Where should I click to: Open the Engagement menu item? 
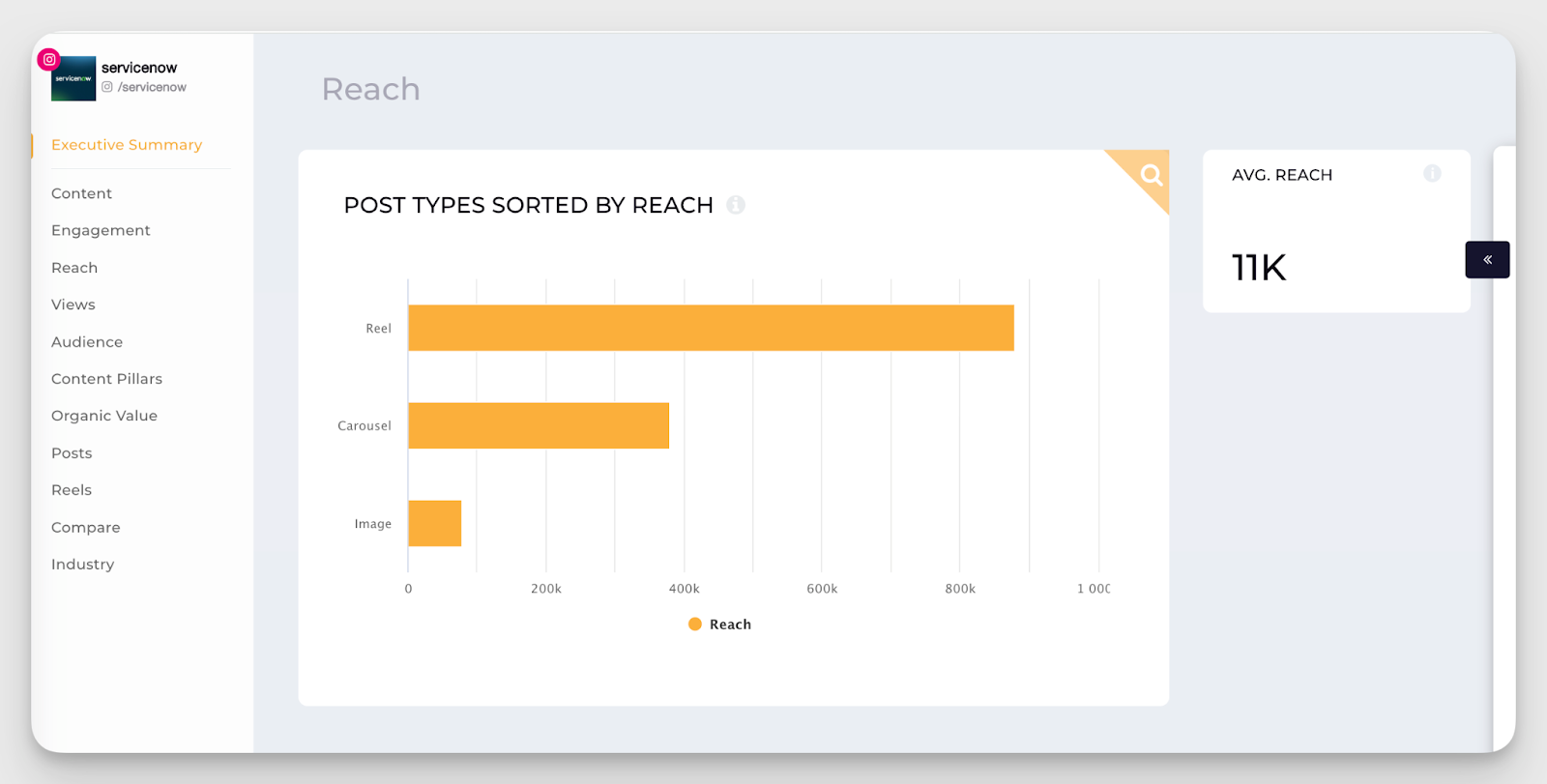101,230
